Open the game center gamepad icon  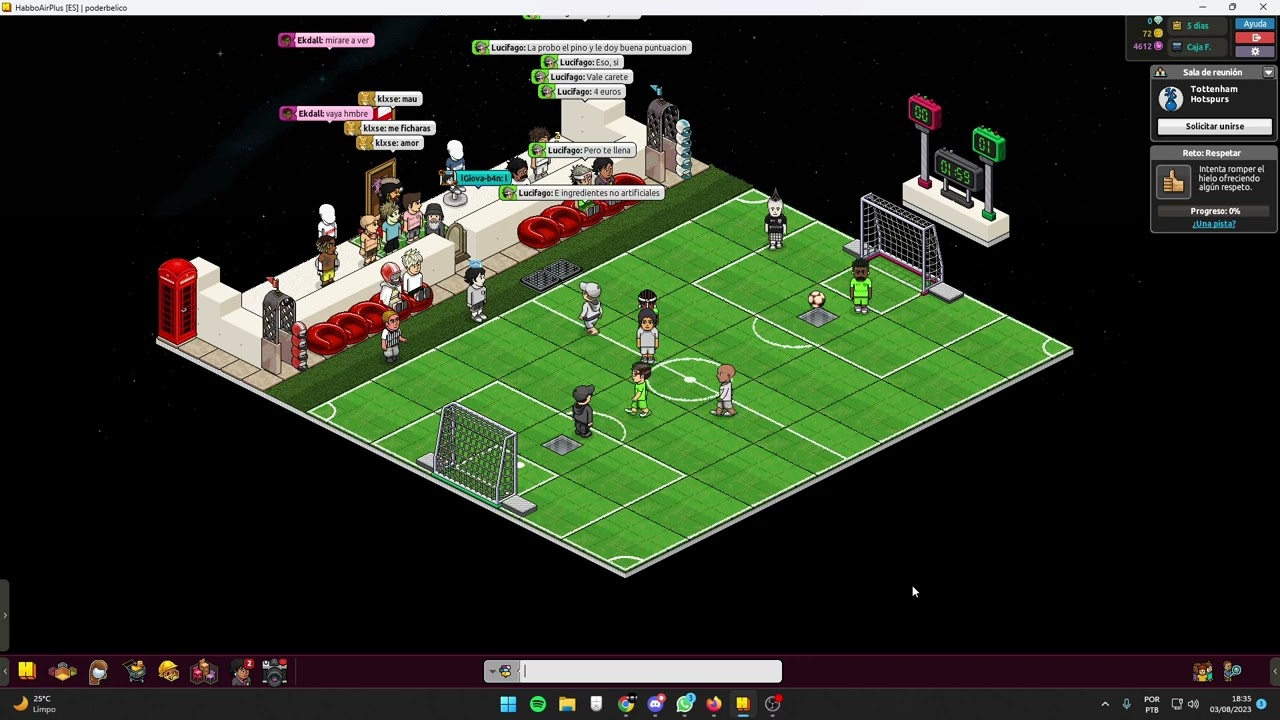[x=98, y=672]
